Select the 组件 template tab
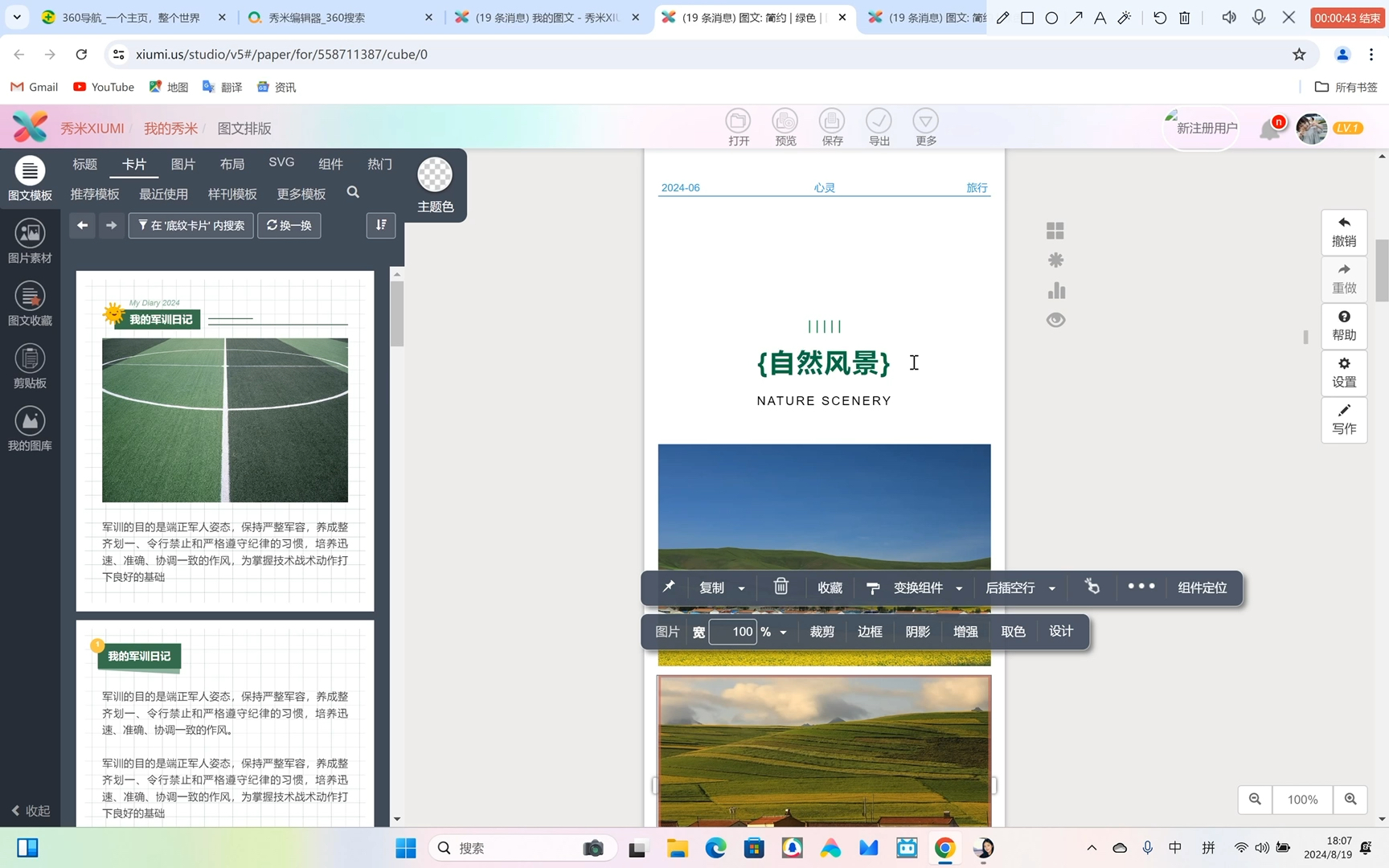This screenshot has width=1389, height=868. 330,164
